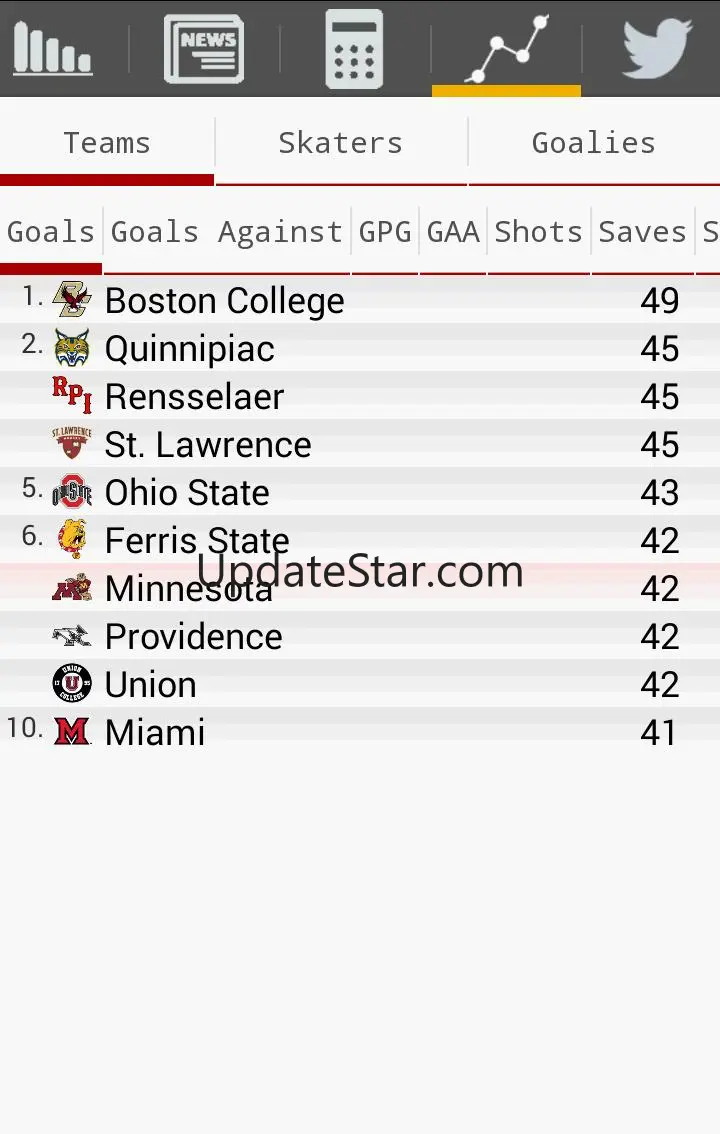Tap the Quinnipiac bobcat logo
The width and height of the screenshot is (720, 1134).
coord(71,348)
